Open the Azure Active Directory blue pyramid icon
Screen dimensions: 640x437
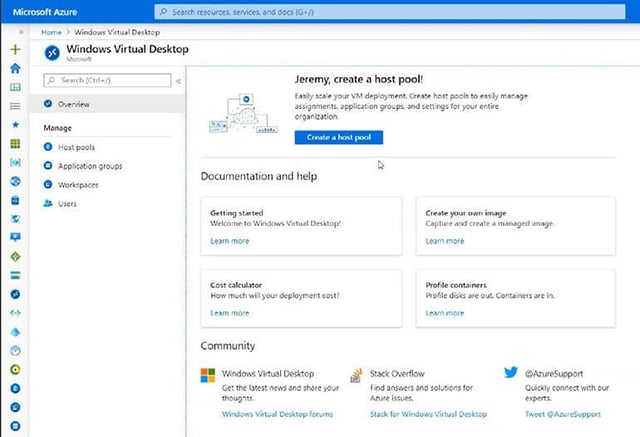[15, 332]
